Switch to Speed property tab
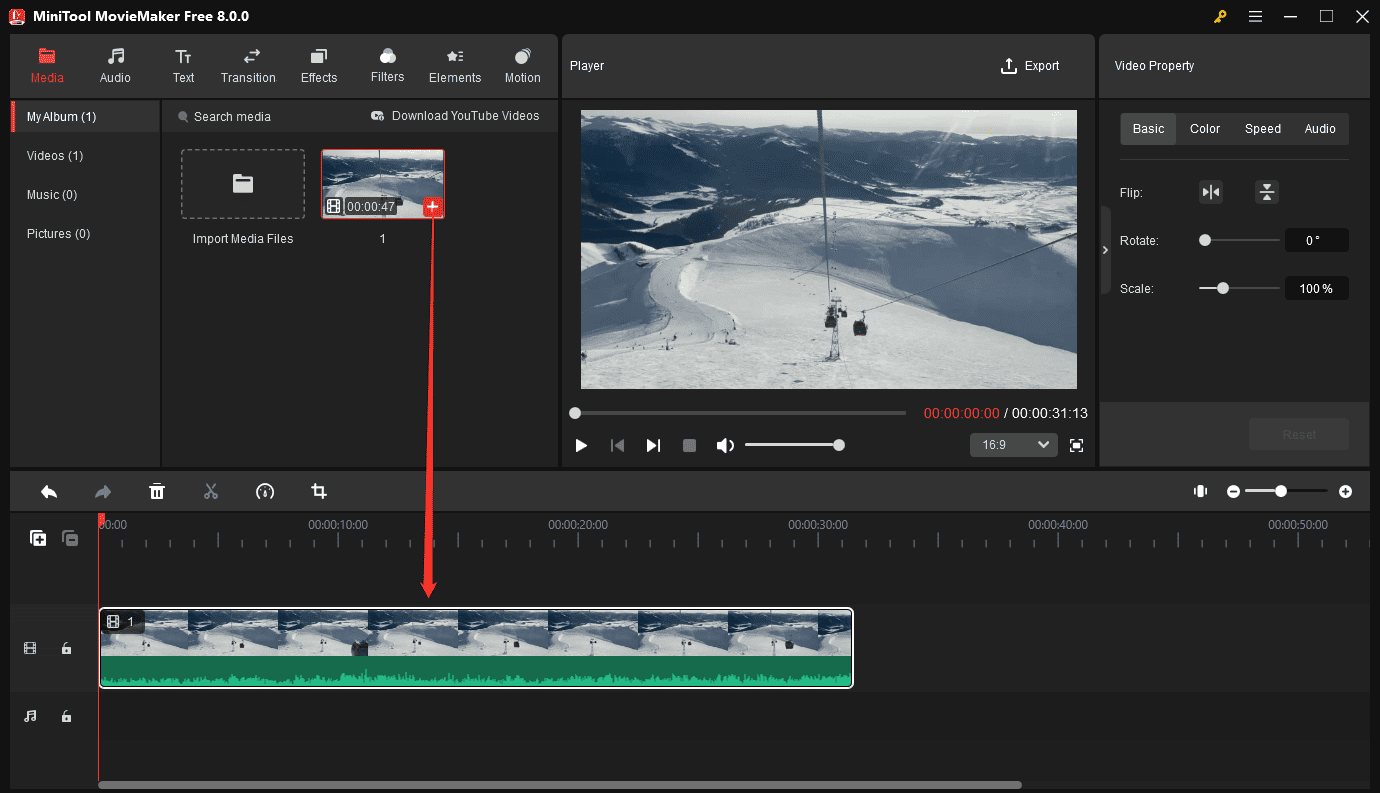The height and width of the screenshot is (793, 1380). pos(1263,129)
